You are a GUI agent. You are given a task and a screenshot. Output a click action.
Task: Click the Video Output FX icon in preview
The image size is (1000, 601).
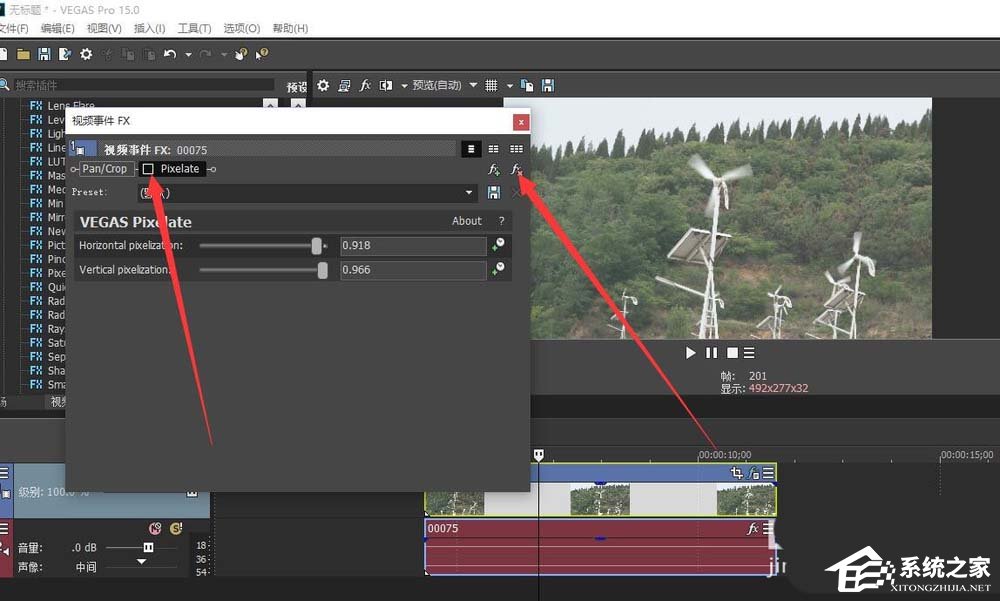365,86
